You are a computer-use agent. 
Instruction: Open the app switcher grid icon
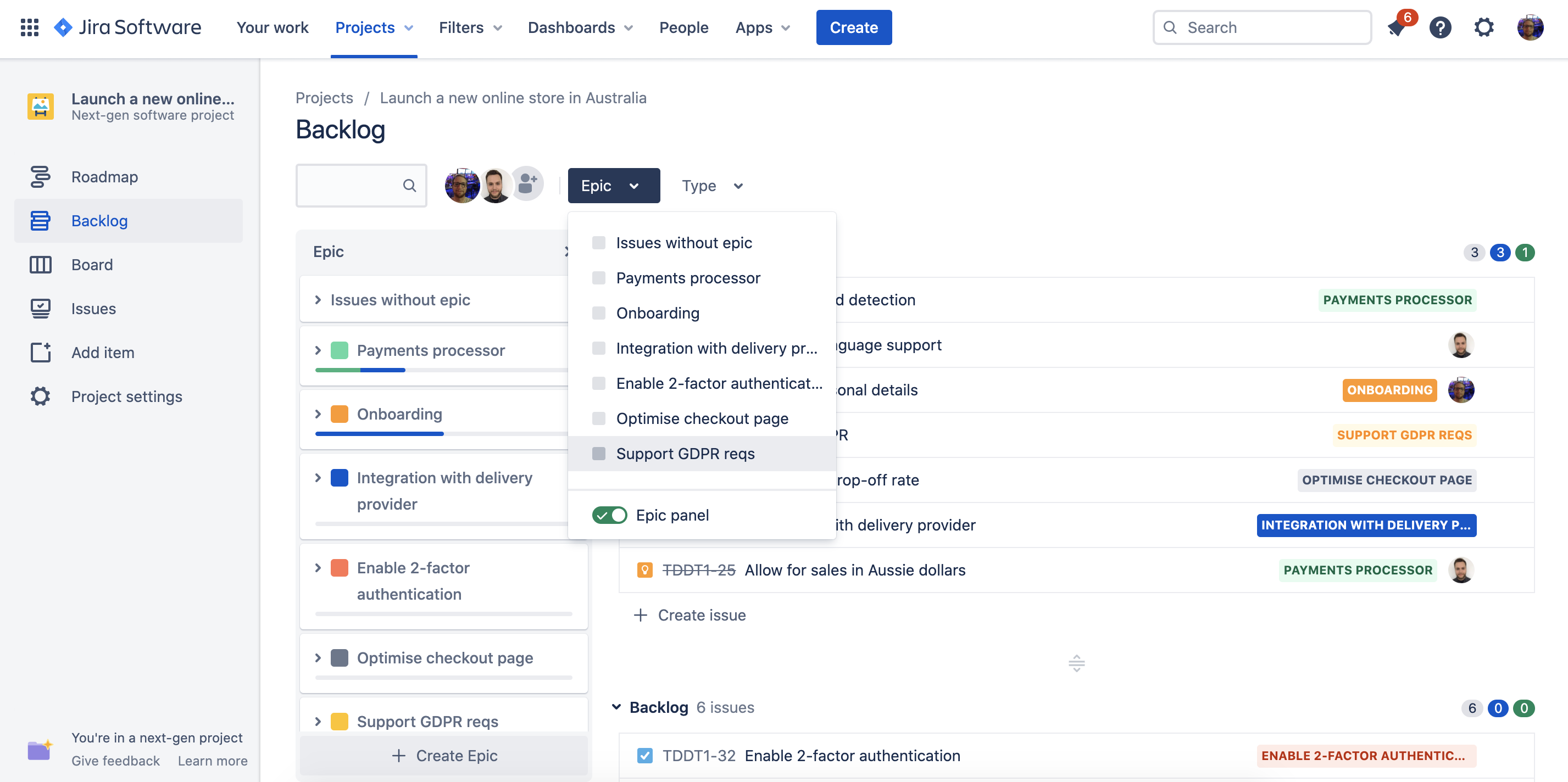[x=29, y=27]
